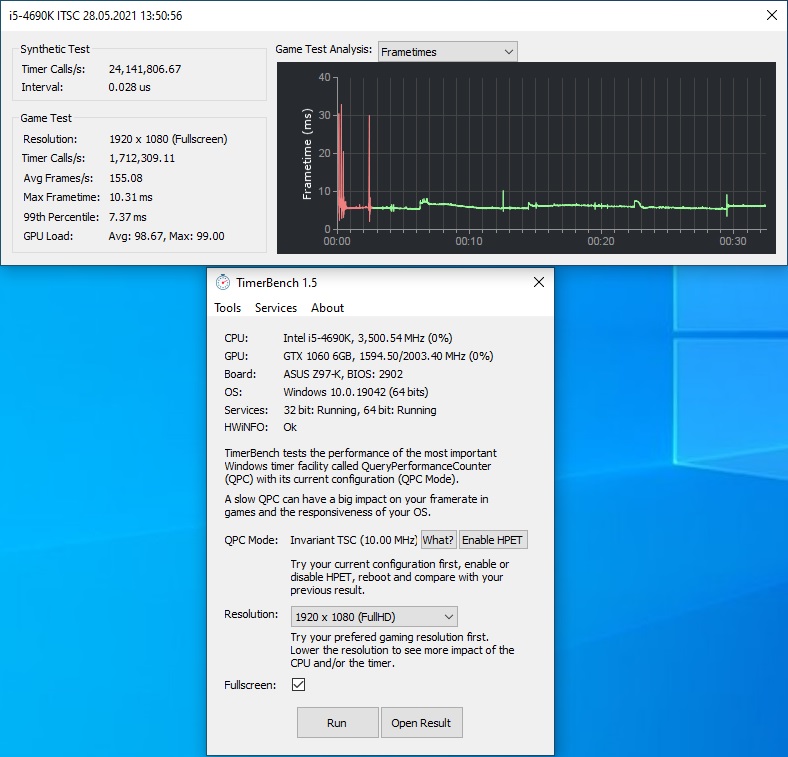Close the TimerBench 1.5 window
Screen dimensions: 788x757
click(x=539, y=283)
